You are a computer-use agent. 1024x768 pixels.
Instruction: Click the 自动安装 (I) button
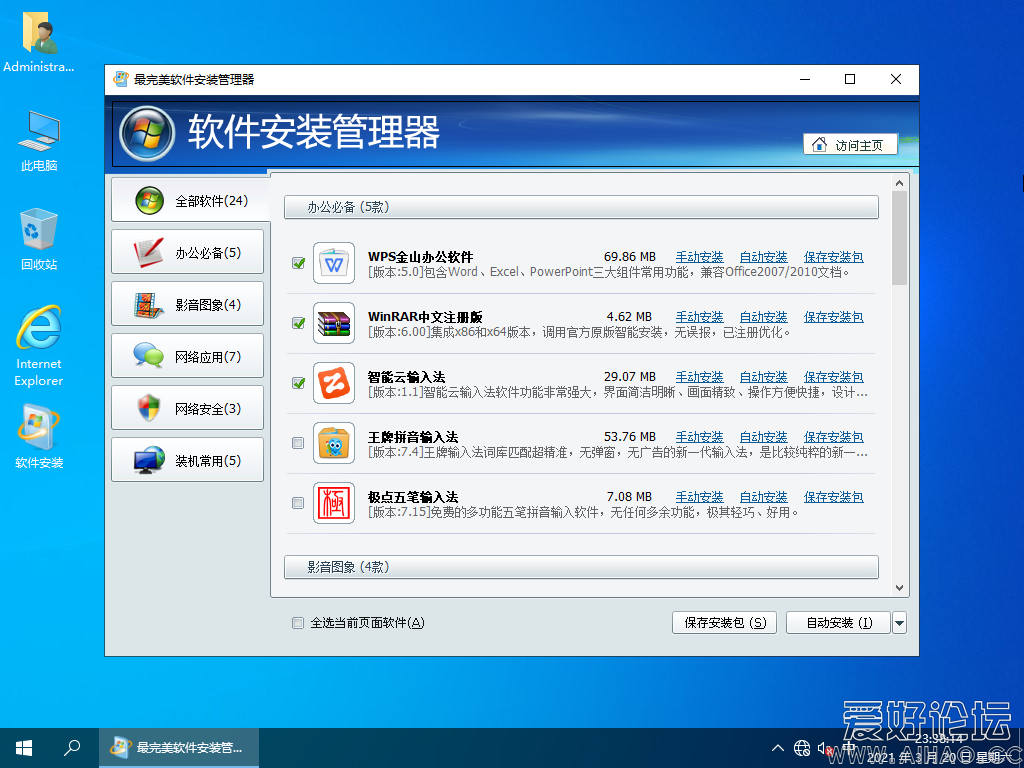tap(839, 623)
